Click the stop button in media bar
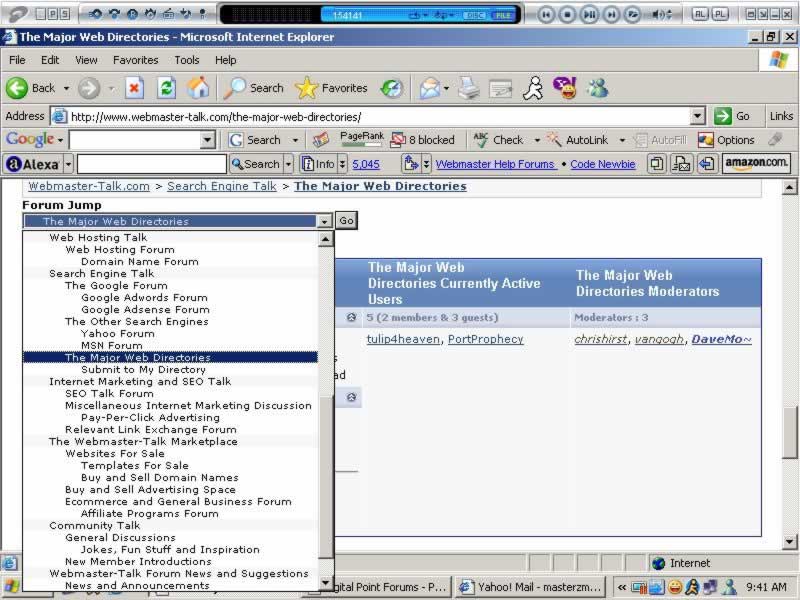This screenshot has height=600, width=800. pos(567,14)
